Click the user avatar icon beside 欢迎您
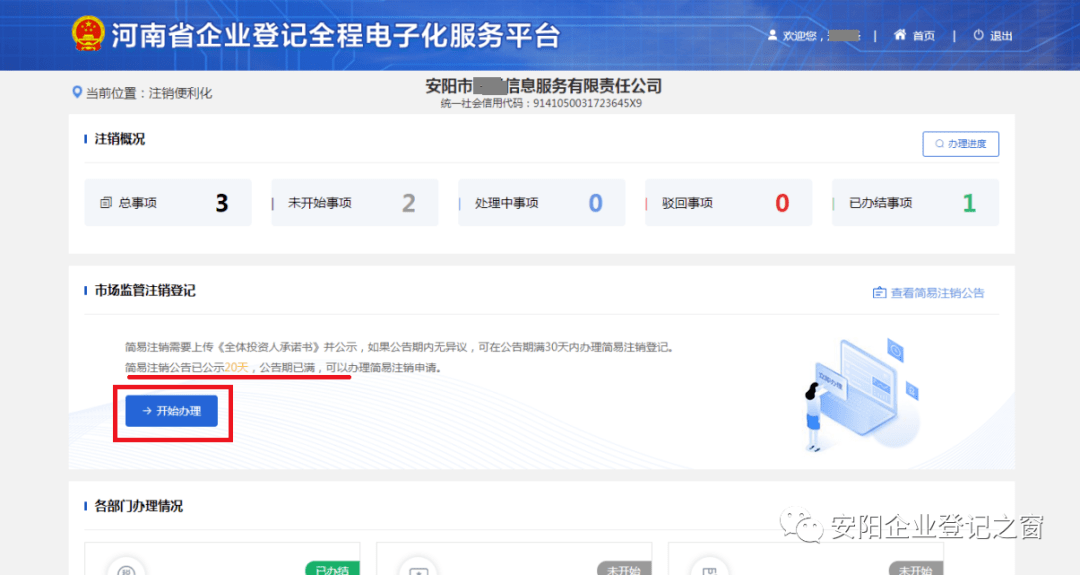The image size is (1080, 575). pos(772,35)
